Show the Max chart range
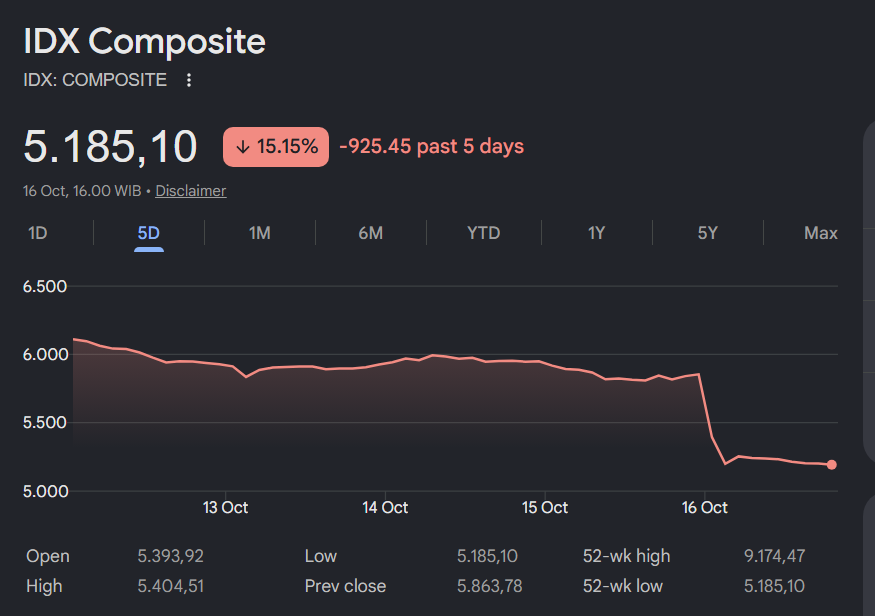 click(821, 233)
